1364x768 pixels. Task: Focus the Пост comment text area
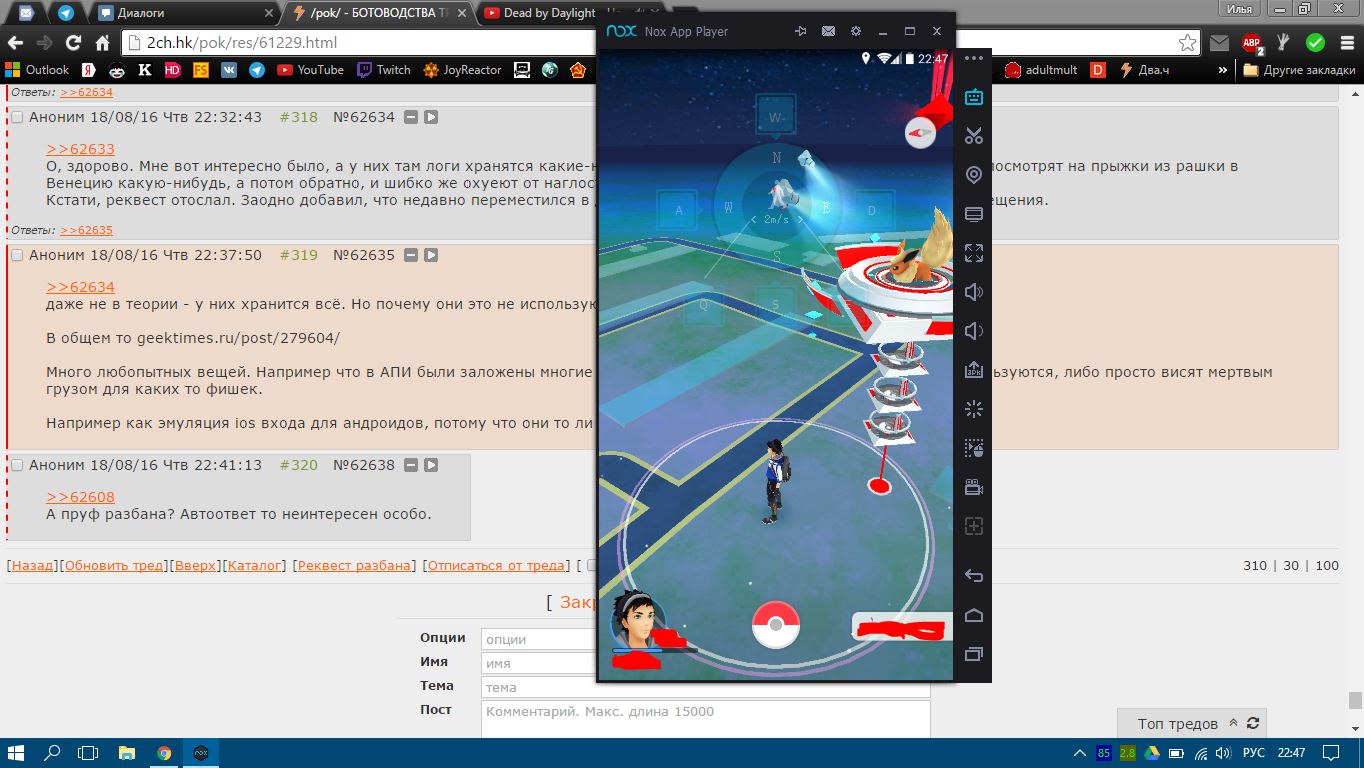click(706, 719)
